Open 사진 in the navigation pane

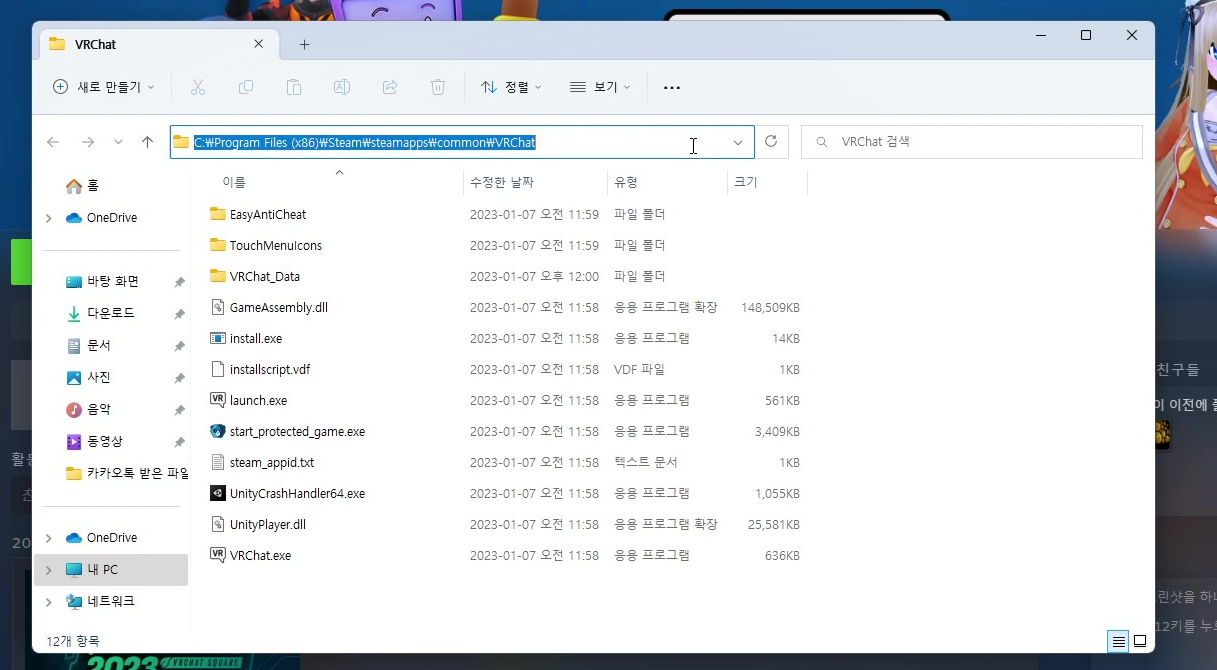(88, 378)
